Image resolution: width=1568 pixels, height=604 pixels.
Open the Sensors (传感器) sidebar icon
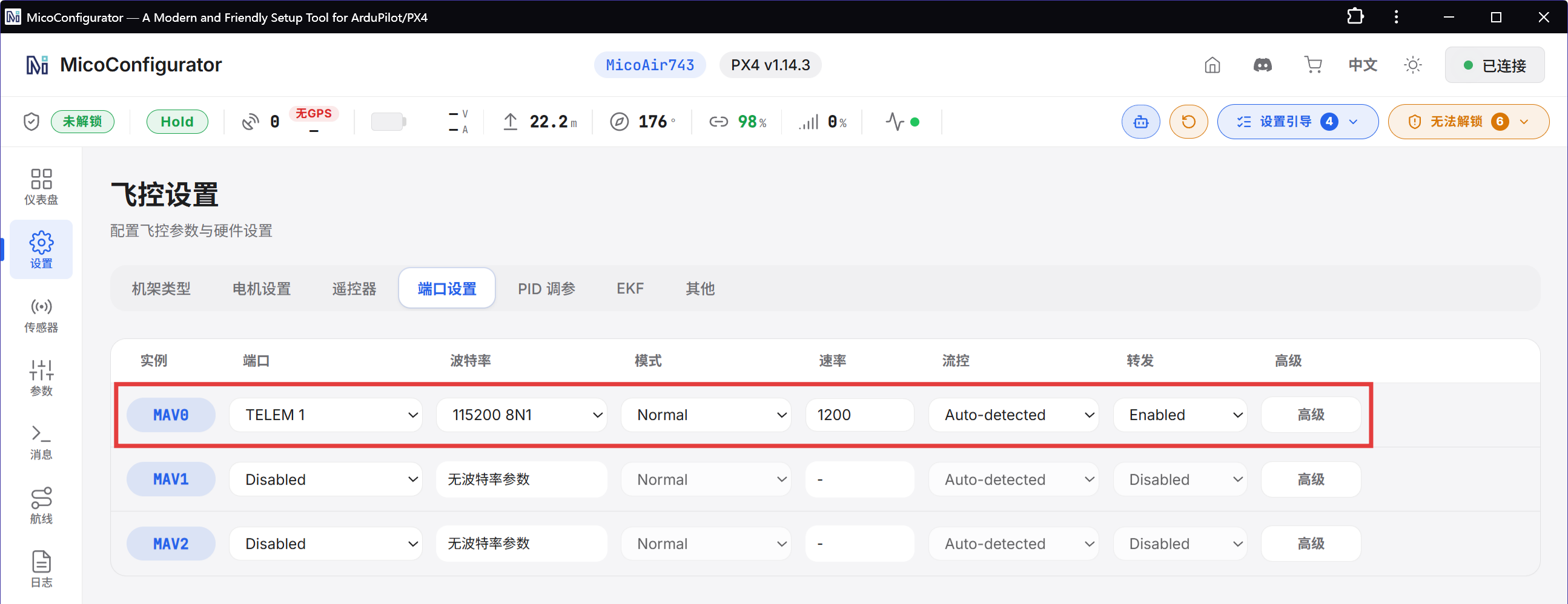point(41,315)
